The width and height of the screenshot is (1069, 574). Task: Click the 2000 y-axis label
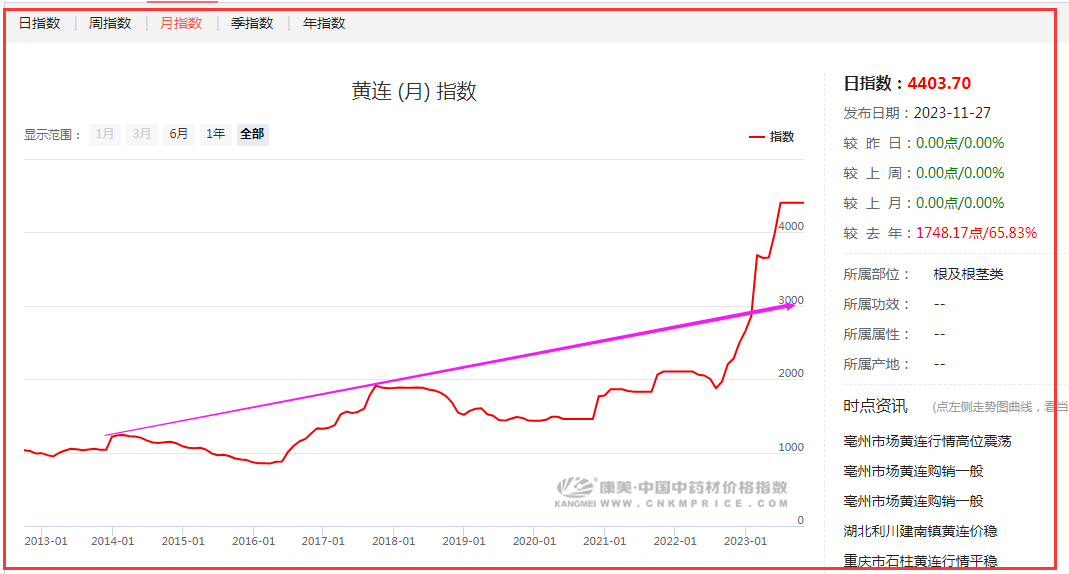791,374
